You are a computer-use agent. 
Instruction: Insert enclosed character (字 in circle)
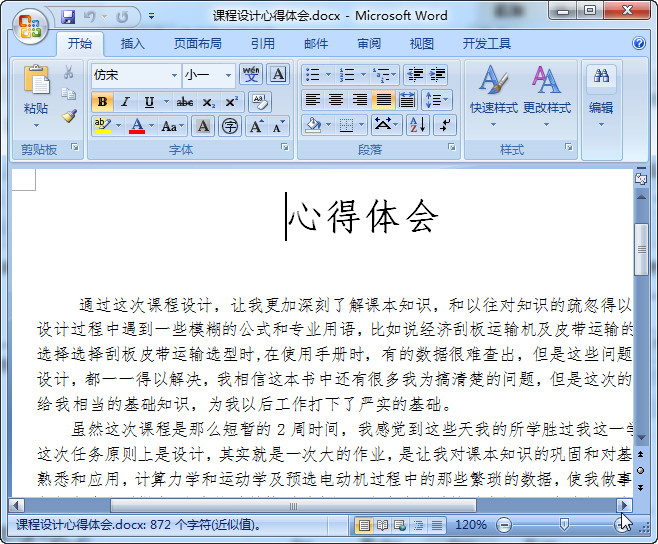[230, 126]
